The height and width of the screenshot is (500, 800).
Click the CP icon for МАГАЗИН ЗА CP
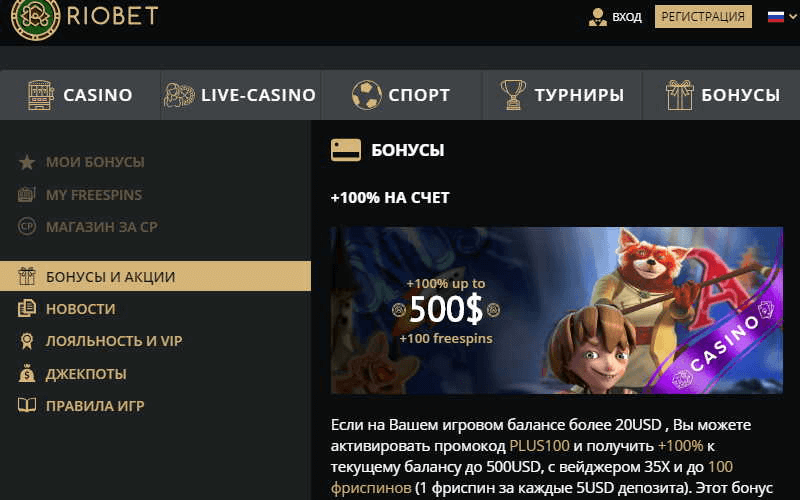click(x=27, y=226)
